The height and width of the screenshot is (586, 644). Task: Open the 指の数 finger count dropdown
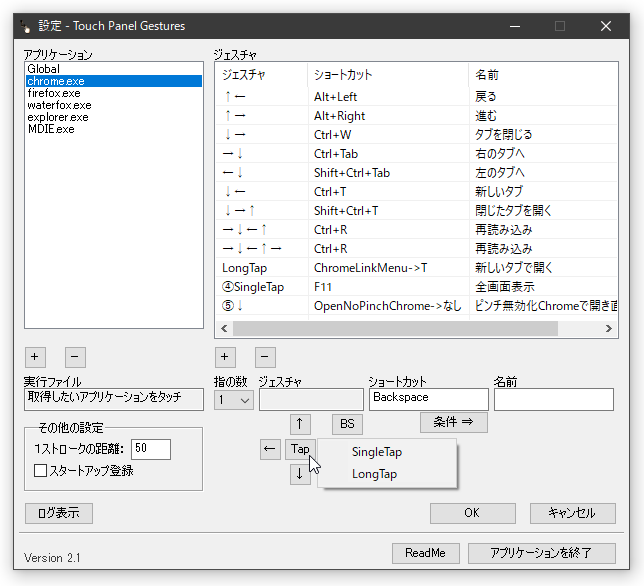point(233,400)
